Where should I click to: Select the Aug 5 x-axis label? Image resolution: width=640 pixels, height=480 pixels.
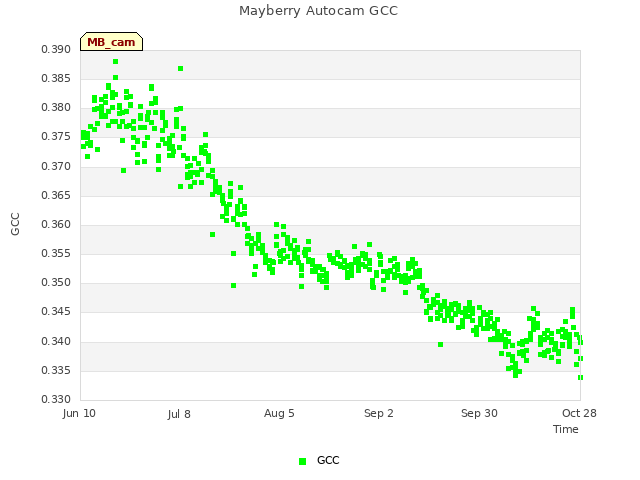pos(279,413)
